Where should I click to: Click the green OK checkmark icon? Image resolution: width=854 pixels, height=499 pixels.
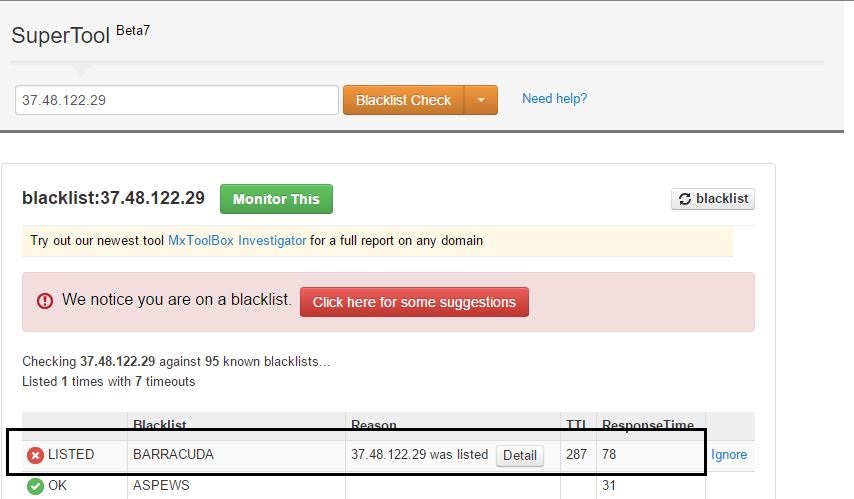click(x=35, y=485)
